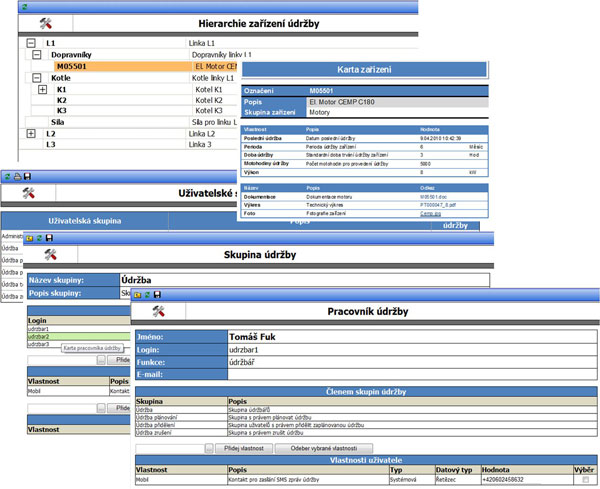Image resolution: width=600 pixels, height=489 pixels.
Task: Click the Název skupiny field with Údržba
Action: pos(305,280)
